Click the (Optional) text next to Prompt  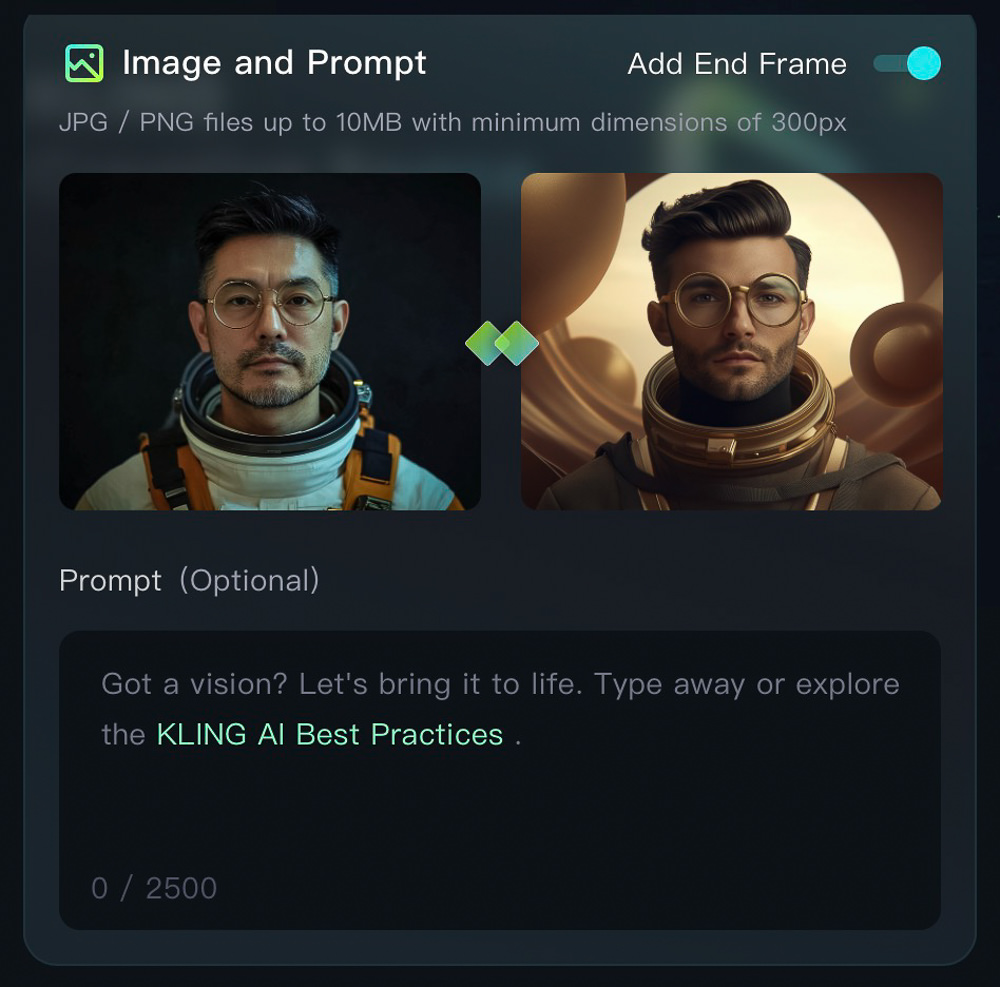249,580
